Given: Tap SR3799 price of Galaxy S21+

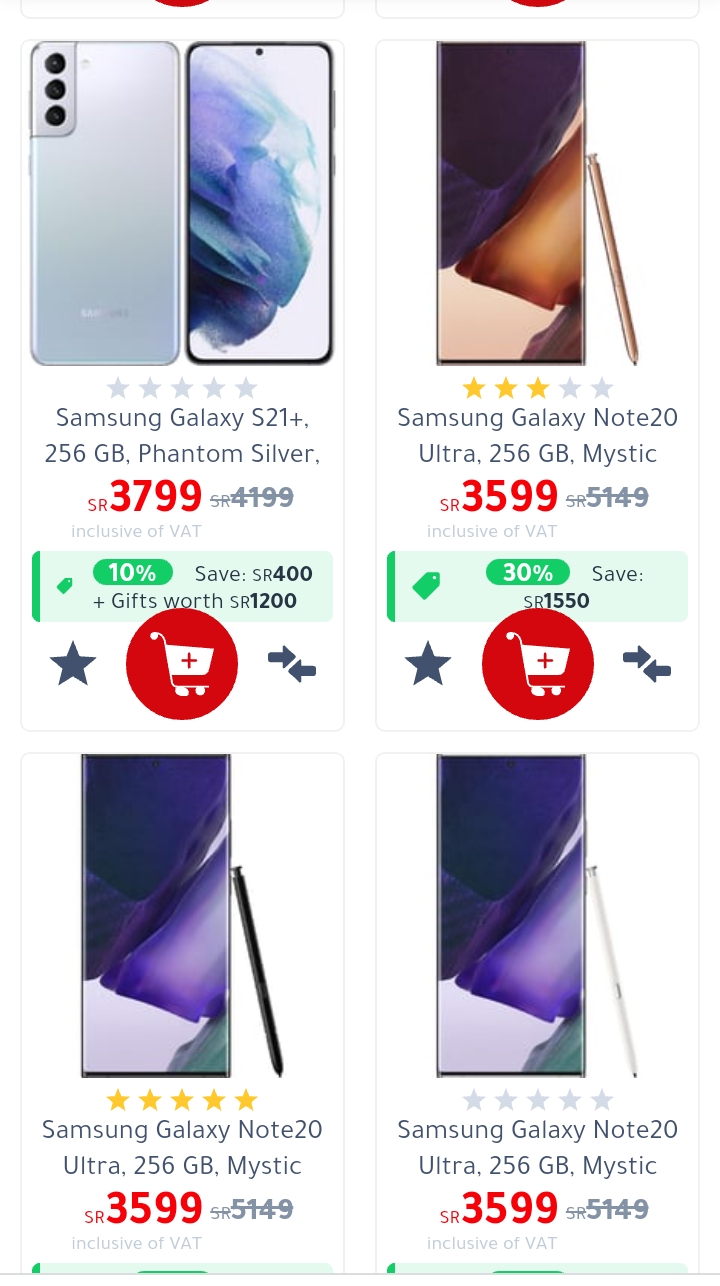Looking at the screenshot, I should (x=146, y=496).
